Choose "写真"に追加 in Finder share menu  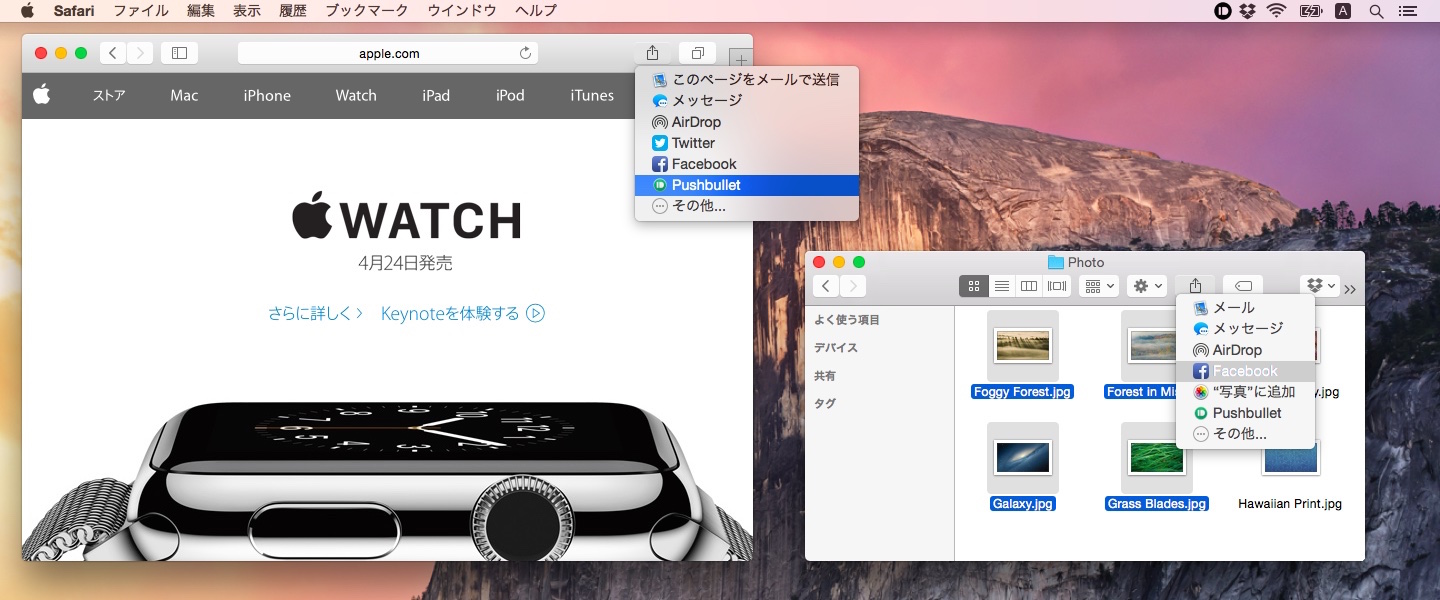coord(1245,392)
